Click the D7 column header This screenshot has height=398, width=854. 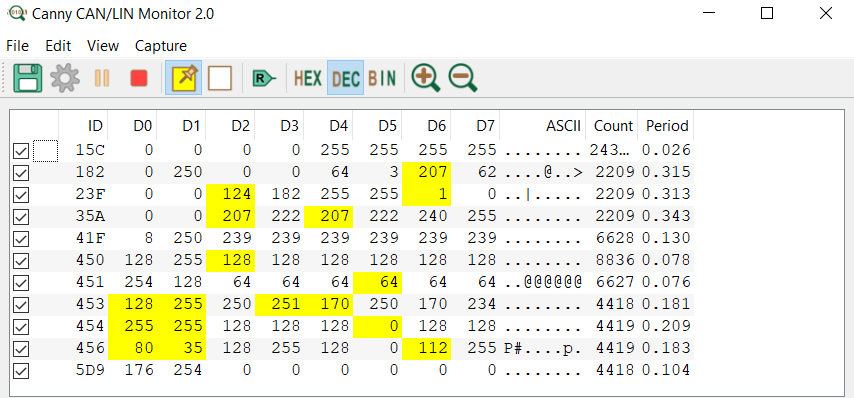475,126
